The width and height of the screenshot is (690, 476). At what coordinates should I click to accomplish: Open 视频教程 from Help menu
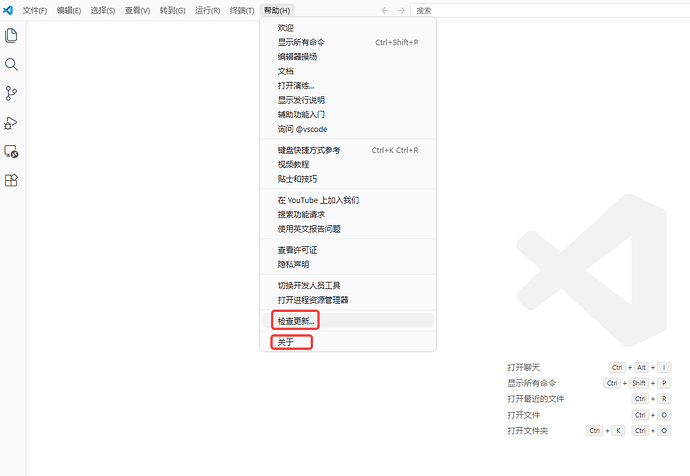pyautogui.click(x=348, y=165)
